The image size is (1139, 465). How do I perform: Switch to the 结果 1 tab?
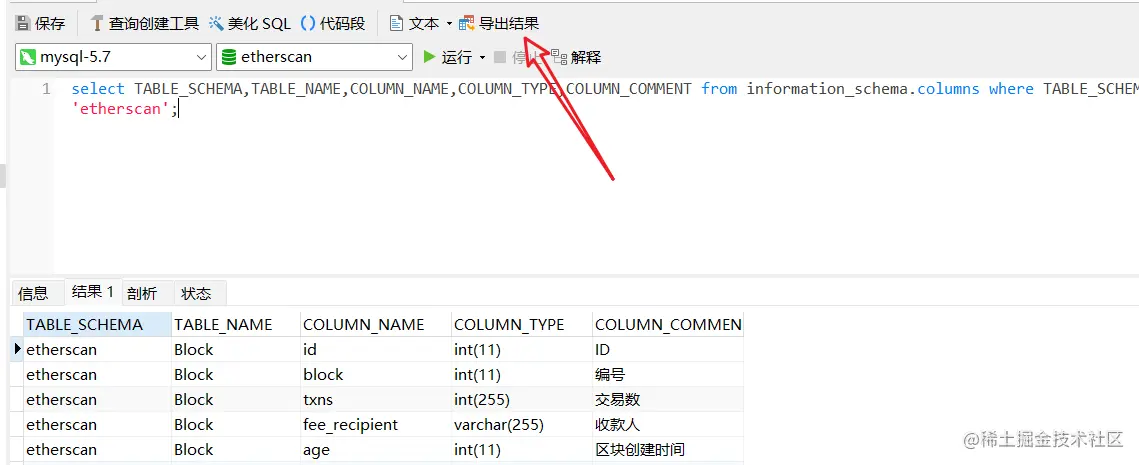tap(92, 292)
